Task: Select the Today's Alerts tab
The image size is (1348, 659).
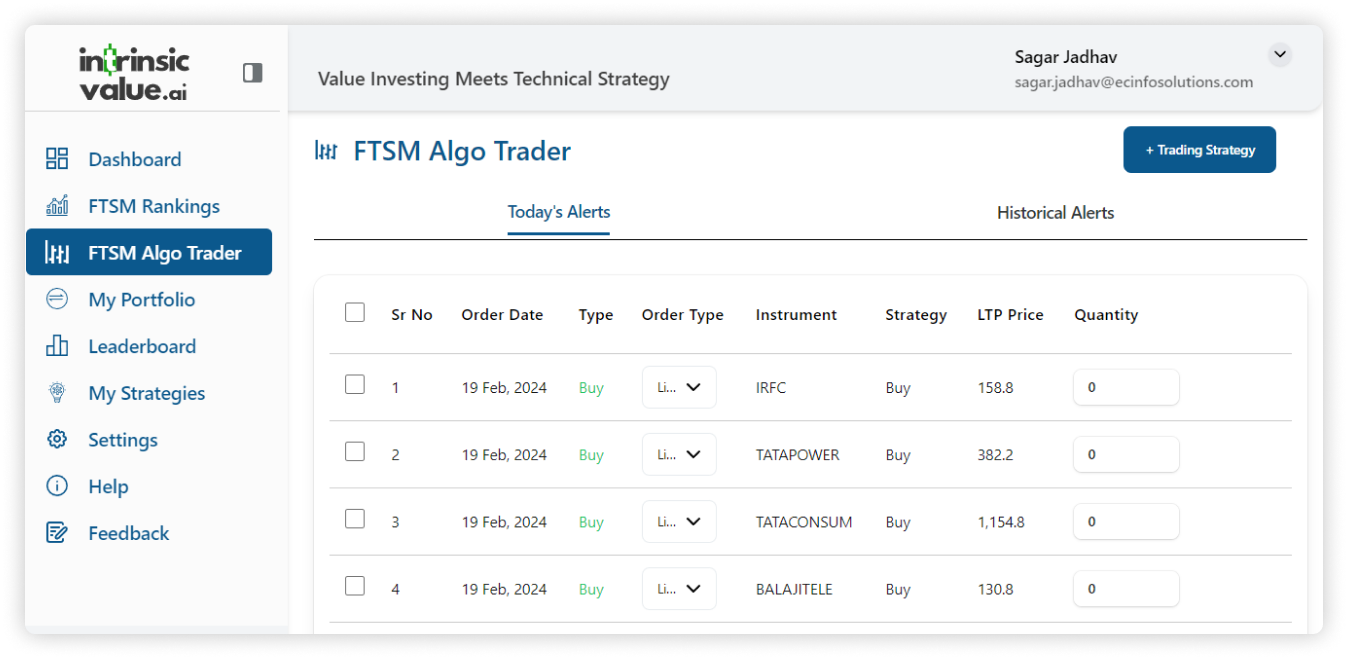Action: pos(558,212)
